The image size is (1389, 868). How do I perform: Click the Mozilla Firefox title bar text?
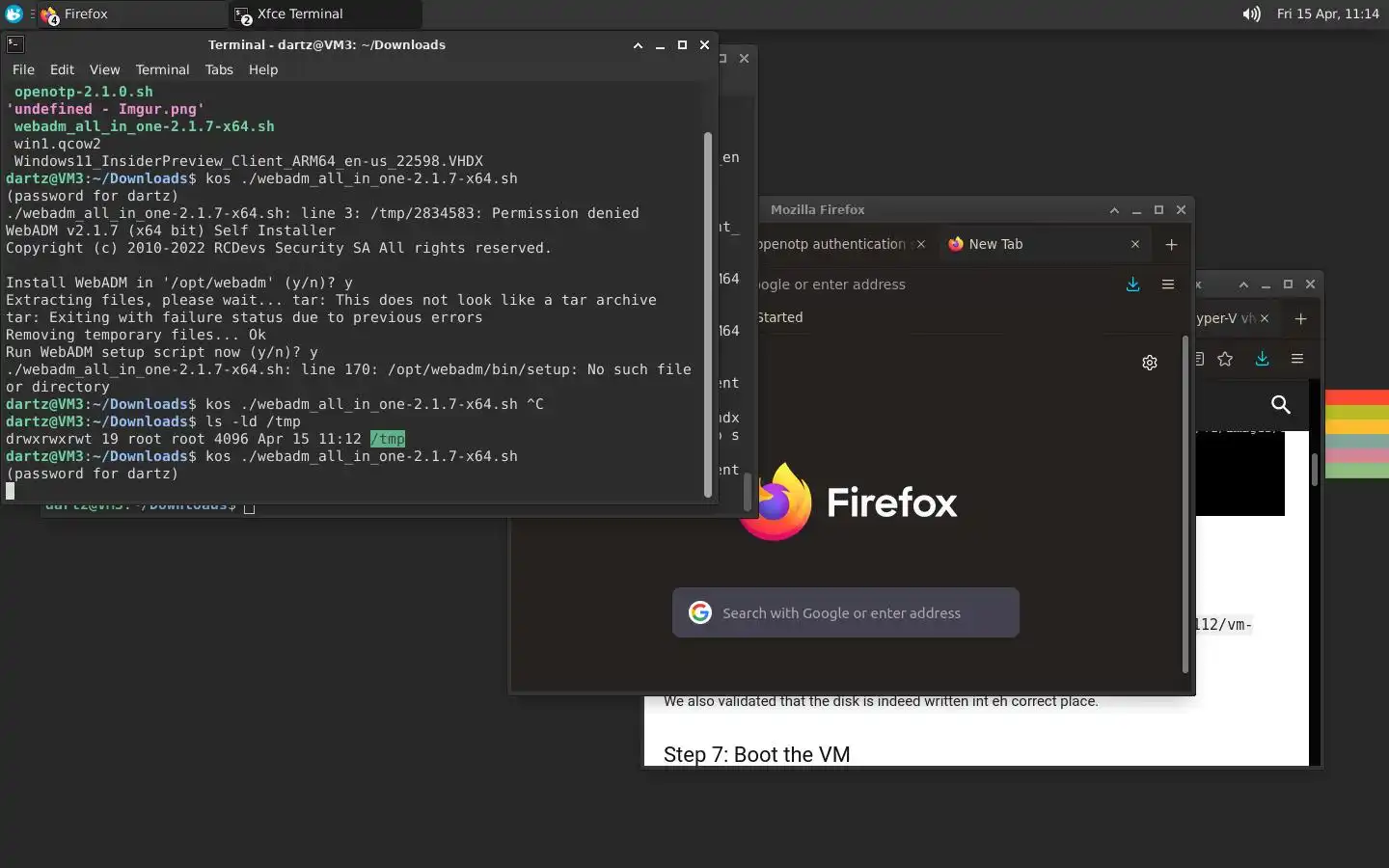(818, 209)
